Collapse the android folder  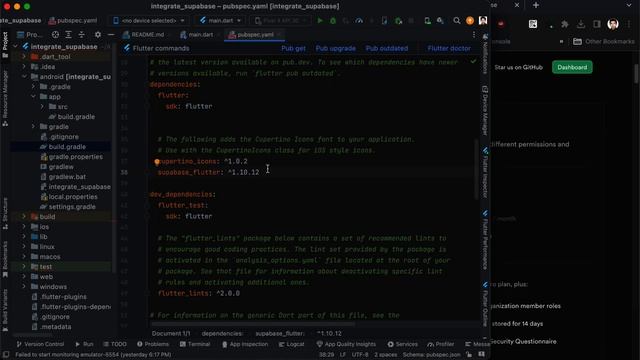click(24, 77)
